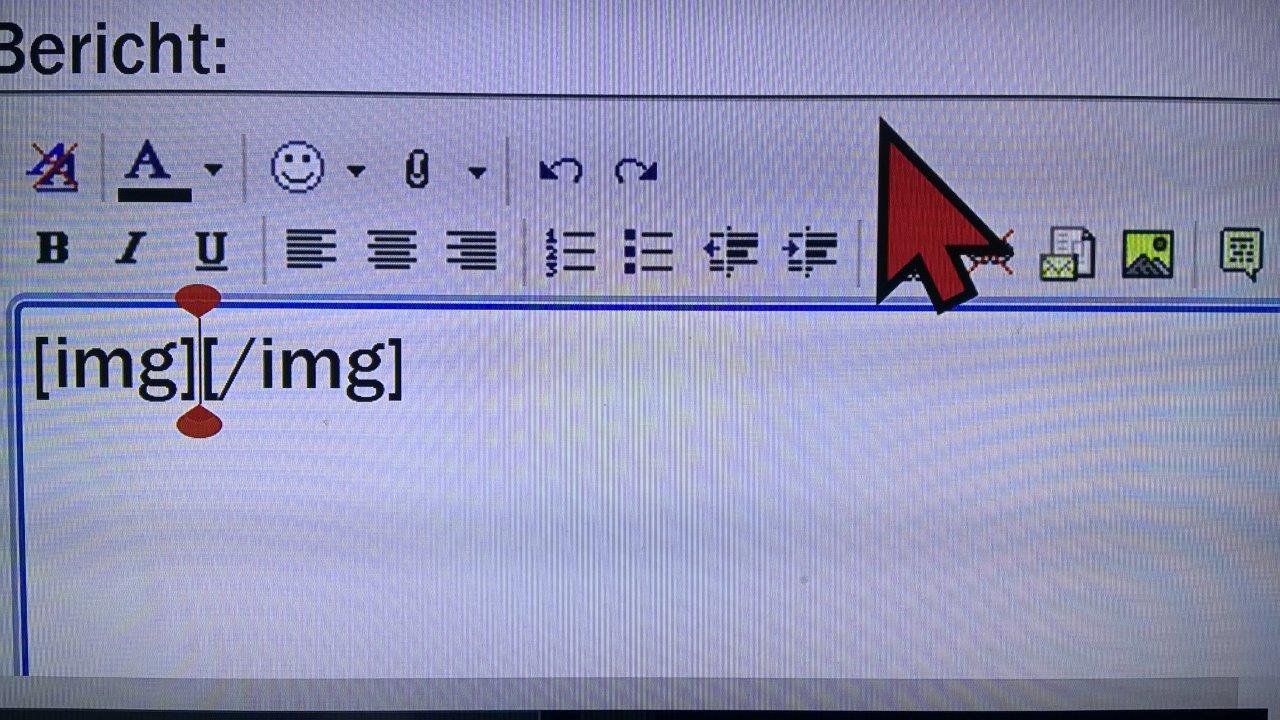
Task: Insert a smiley face emoticon
Action: [x=297, y=167]
